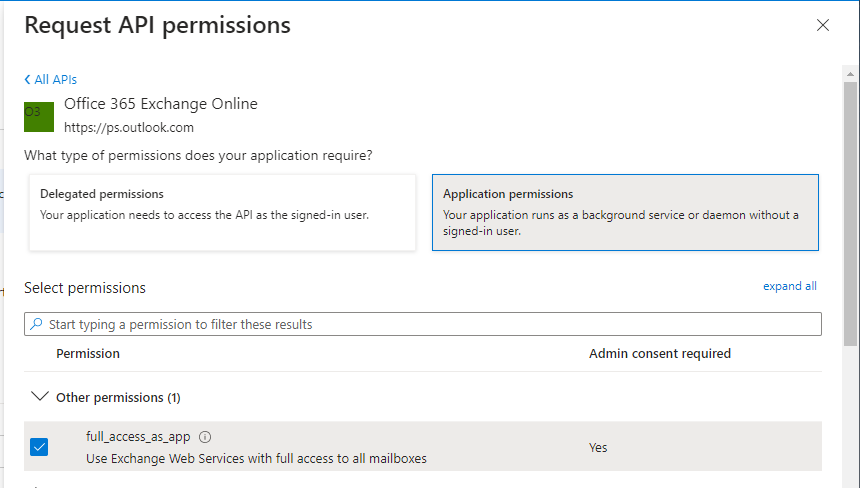Click the Permission column header

pos(88,354)
